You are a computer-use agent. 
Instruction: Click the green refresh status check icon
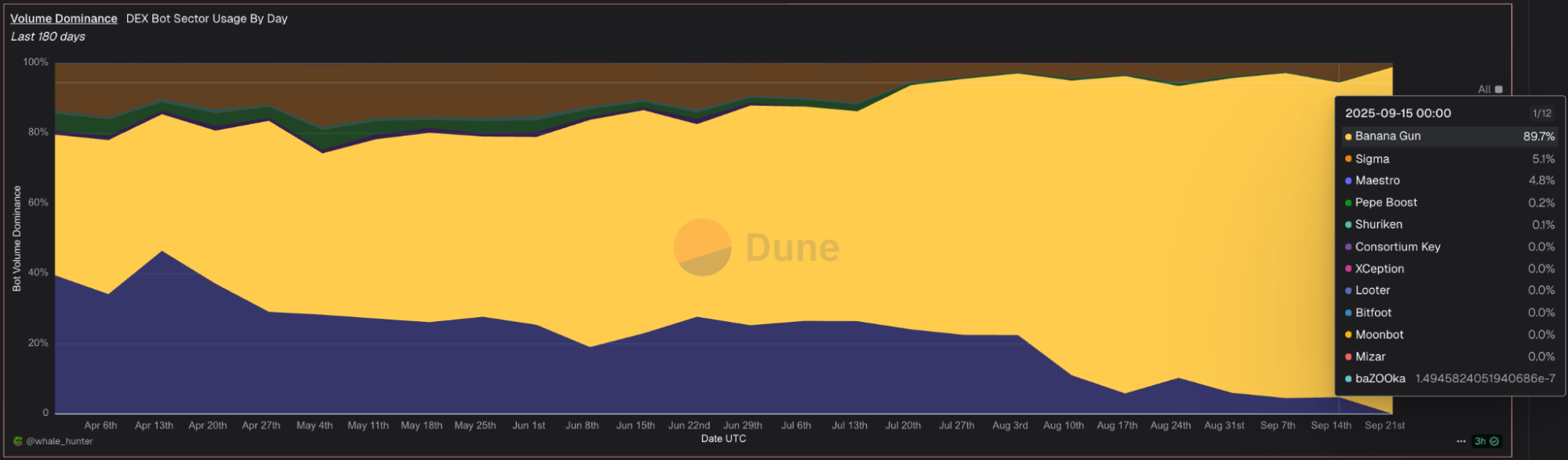click(x=1494, y=441)
